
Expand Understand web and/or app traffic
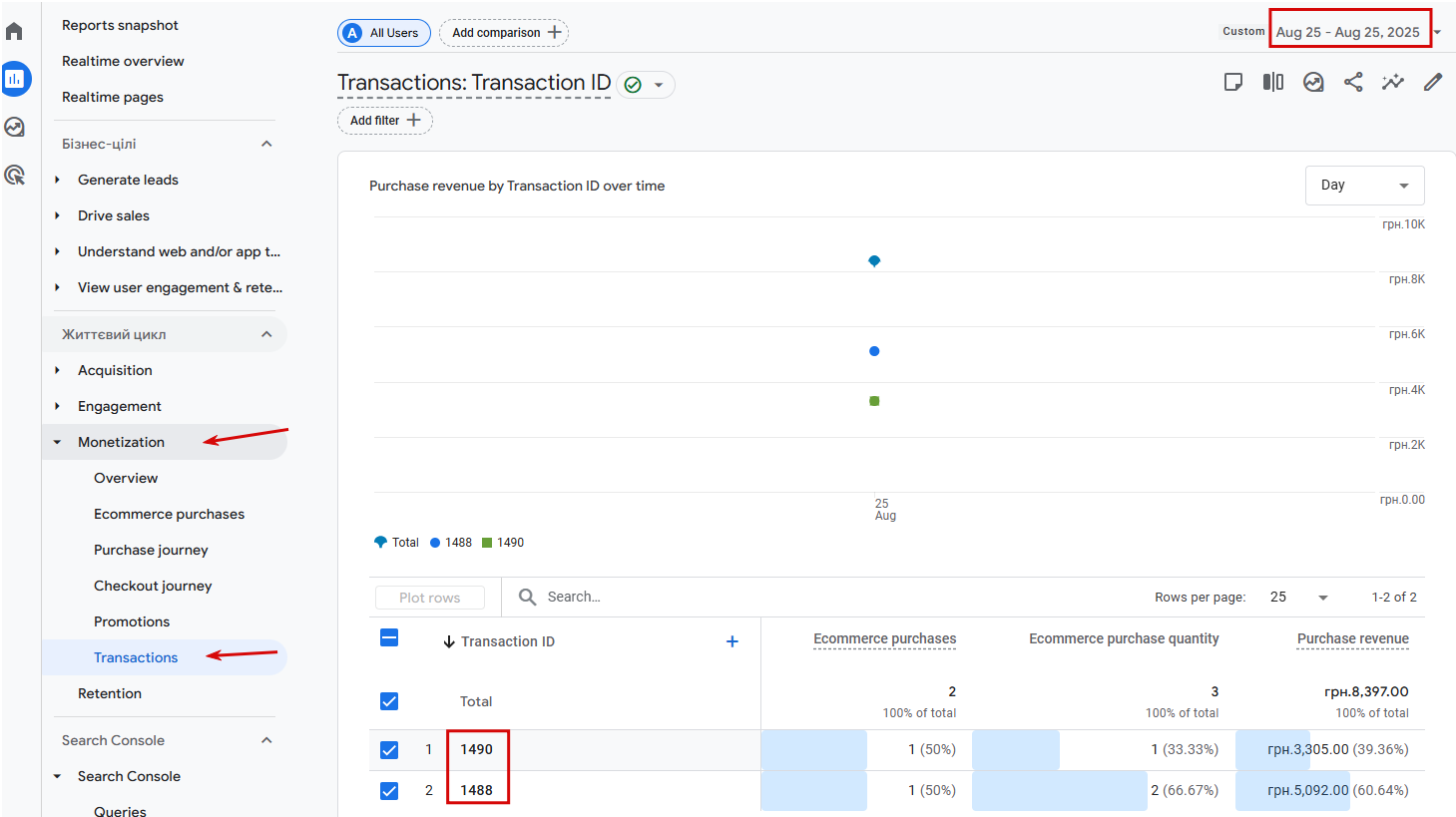coord(57,251)
